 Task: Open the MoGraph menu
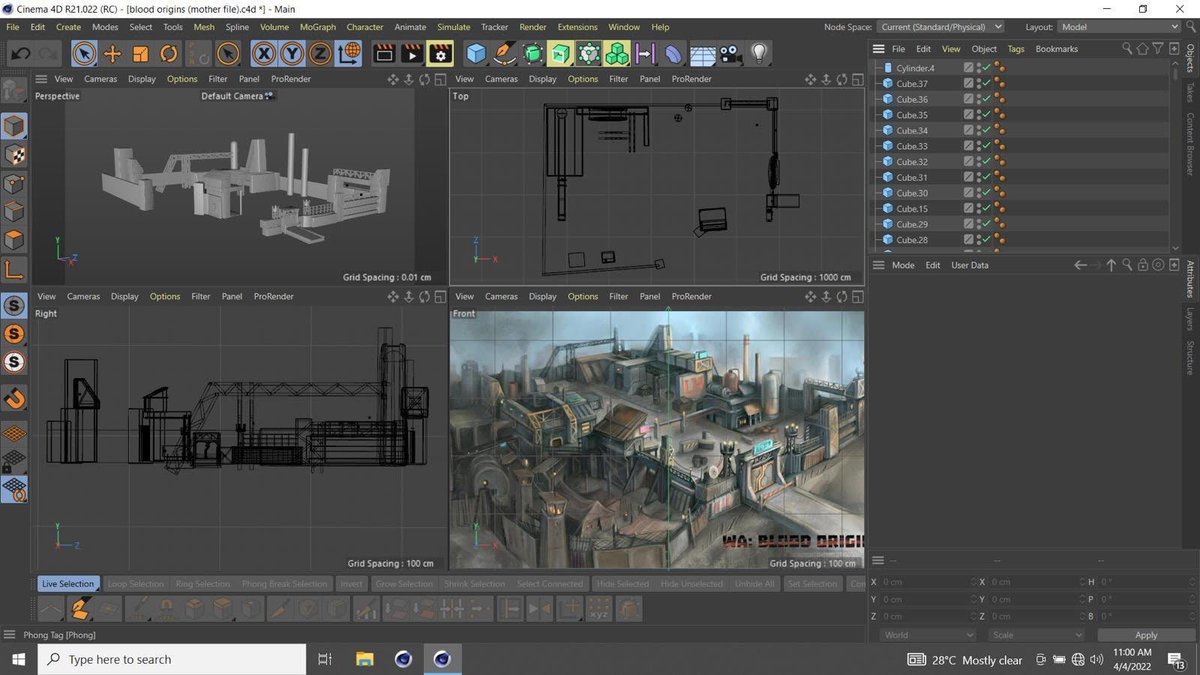(x=318, y=27)
